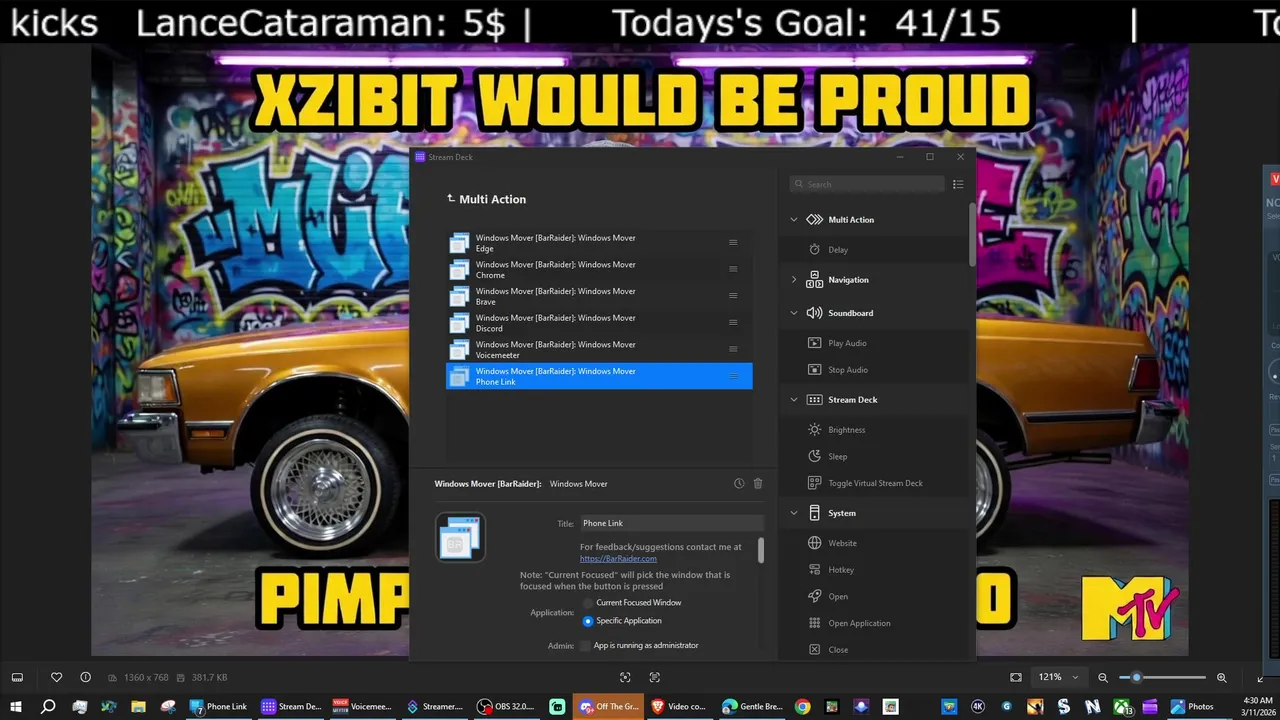Open the BarRaider.com link
The image size is (1280, 720).
tap(618, 559)
